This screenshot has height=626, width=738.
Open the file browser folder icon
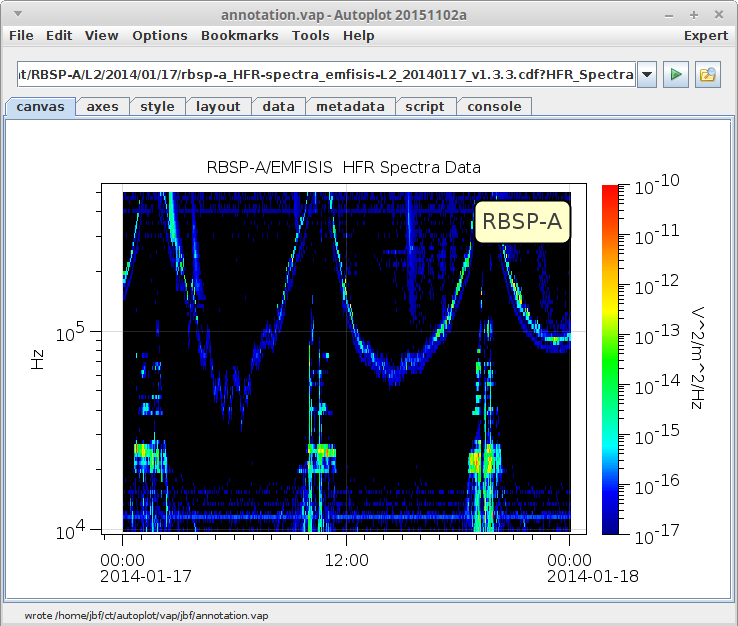pos(708,75)
